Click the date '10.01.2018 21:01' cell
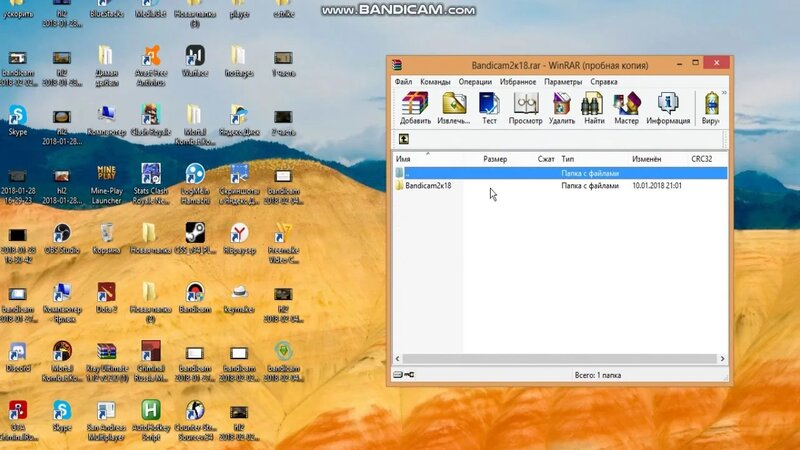Screen dimensions: 800x450 tap(657, 186)
